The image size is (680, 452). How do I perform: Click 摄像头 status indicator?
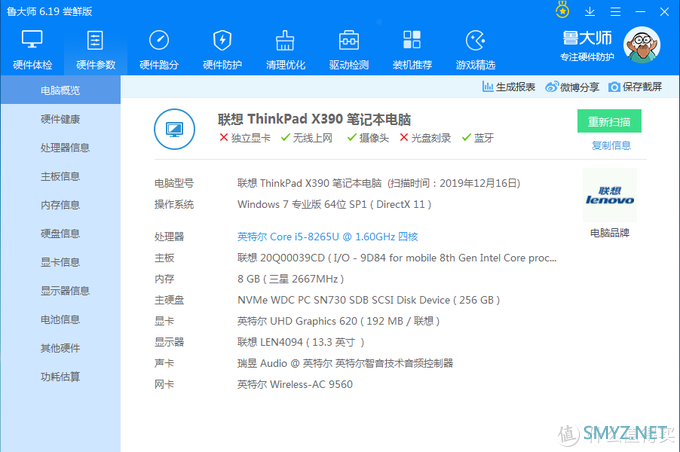pos(368,138)
